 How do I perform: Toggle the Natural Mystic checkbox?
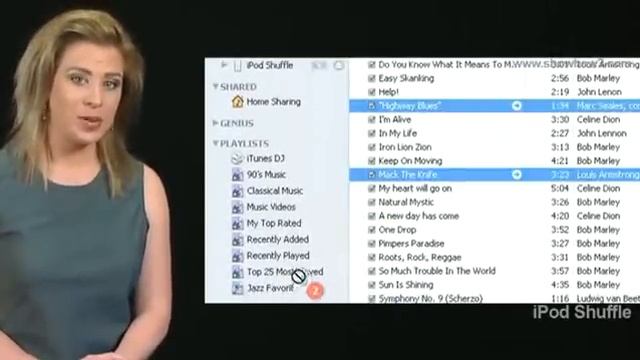pos(371,202)
